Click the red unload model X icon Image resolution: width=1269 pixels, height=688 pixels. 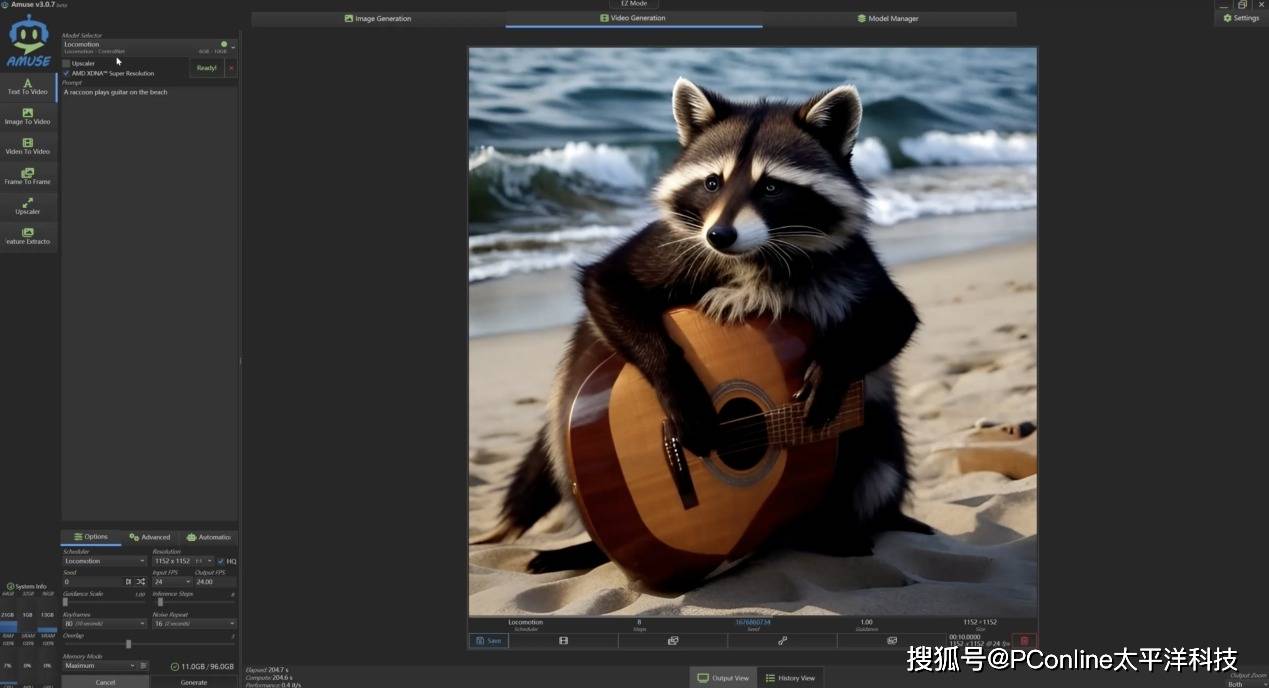[x=231, y=68]
